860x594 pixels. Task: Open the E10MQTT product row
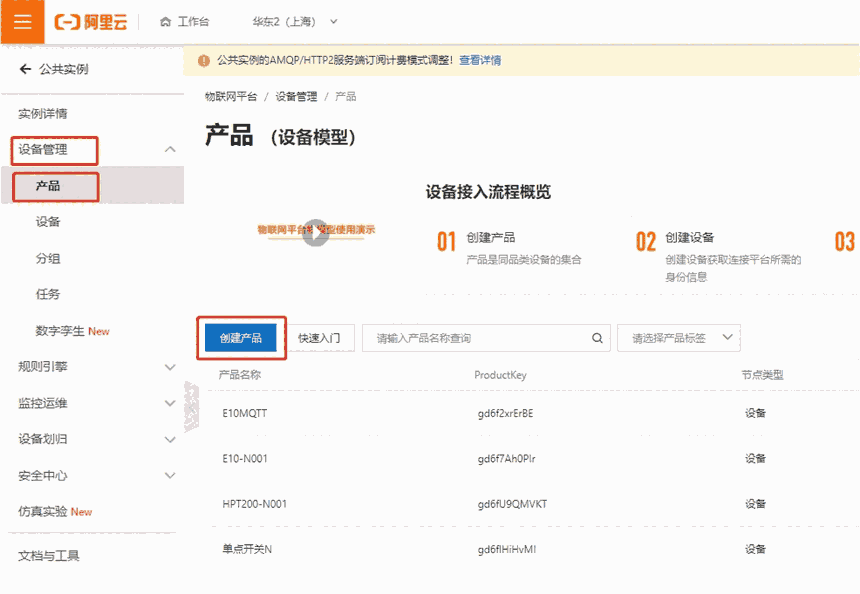tap(245, 413)
